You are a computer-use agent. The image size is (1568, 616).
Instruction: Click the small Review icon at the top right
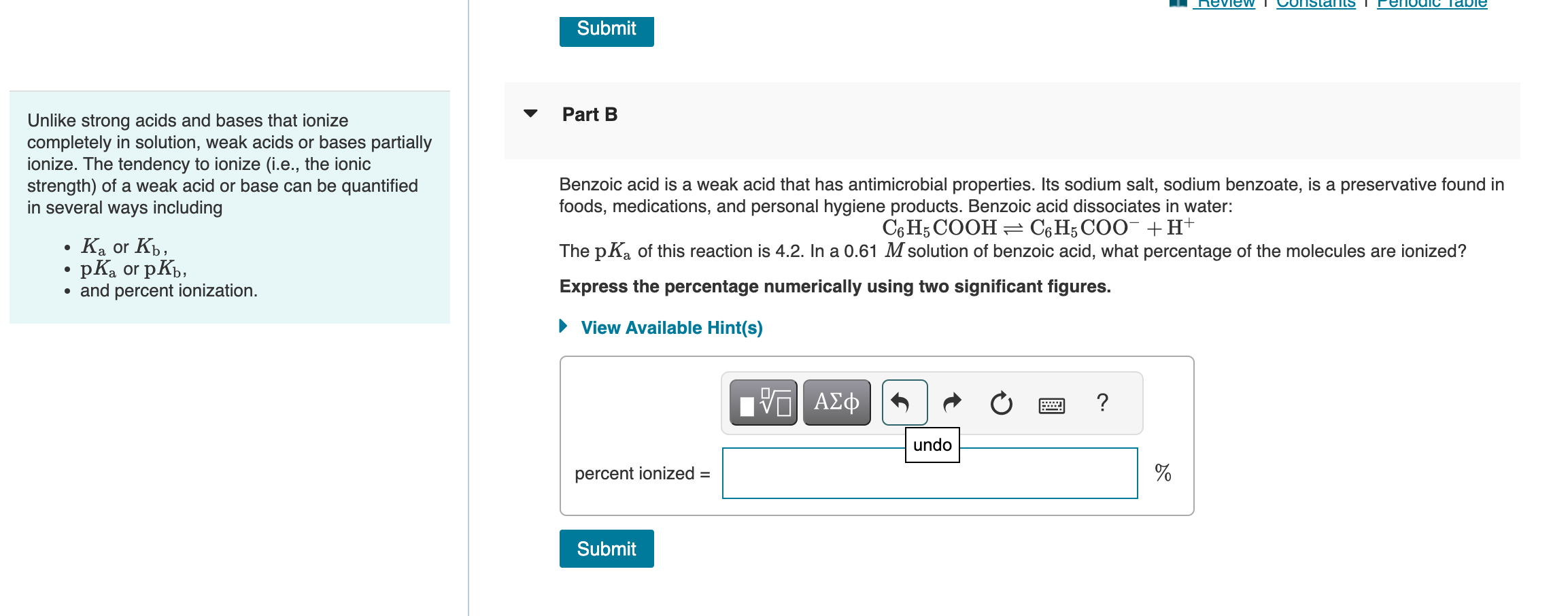click(1178, 4)
